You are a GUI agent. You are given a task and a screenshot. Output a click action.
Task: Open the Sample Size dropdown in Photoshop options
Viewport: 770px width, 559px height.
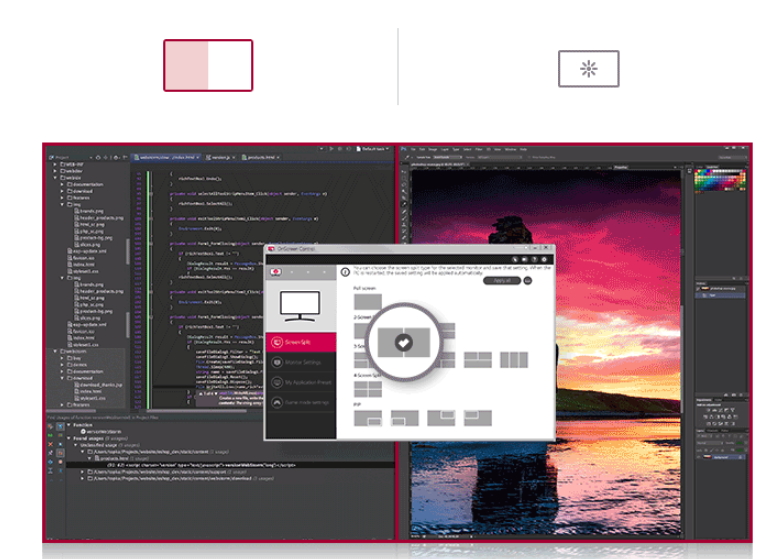446,157
